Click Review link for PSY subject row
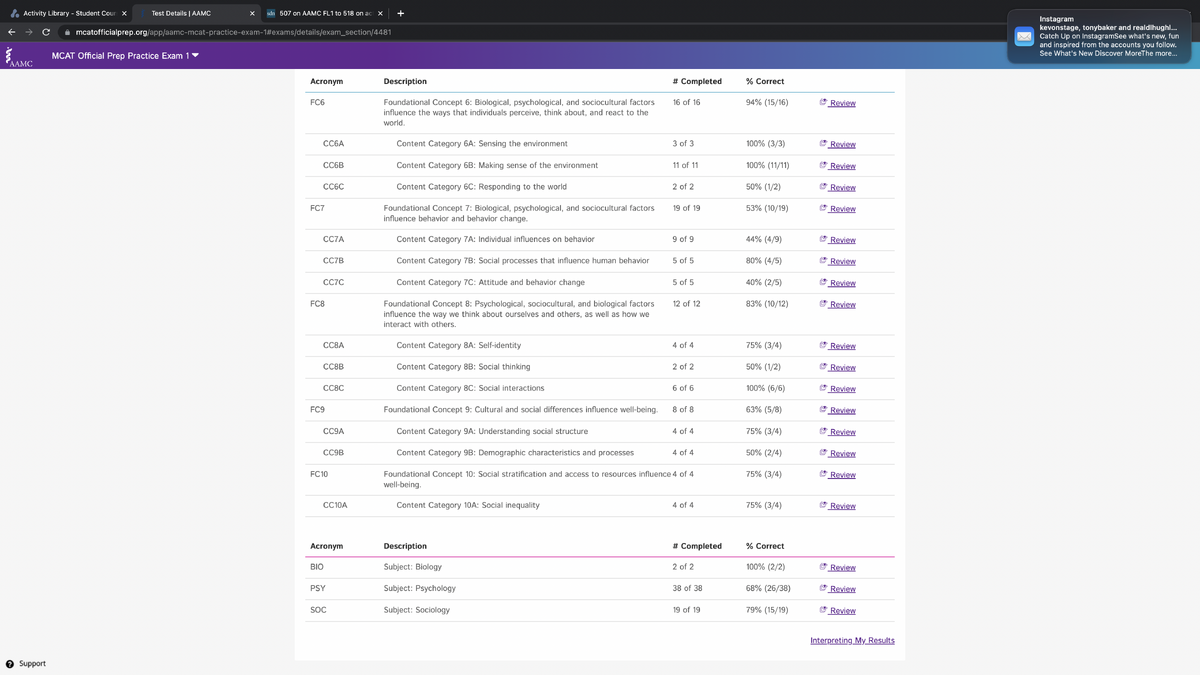The image size is (1200, 675). [838, 589]
